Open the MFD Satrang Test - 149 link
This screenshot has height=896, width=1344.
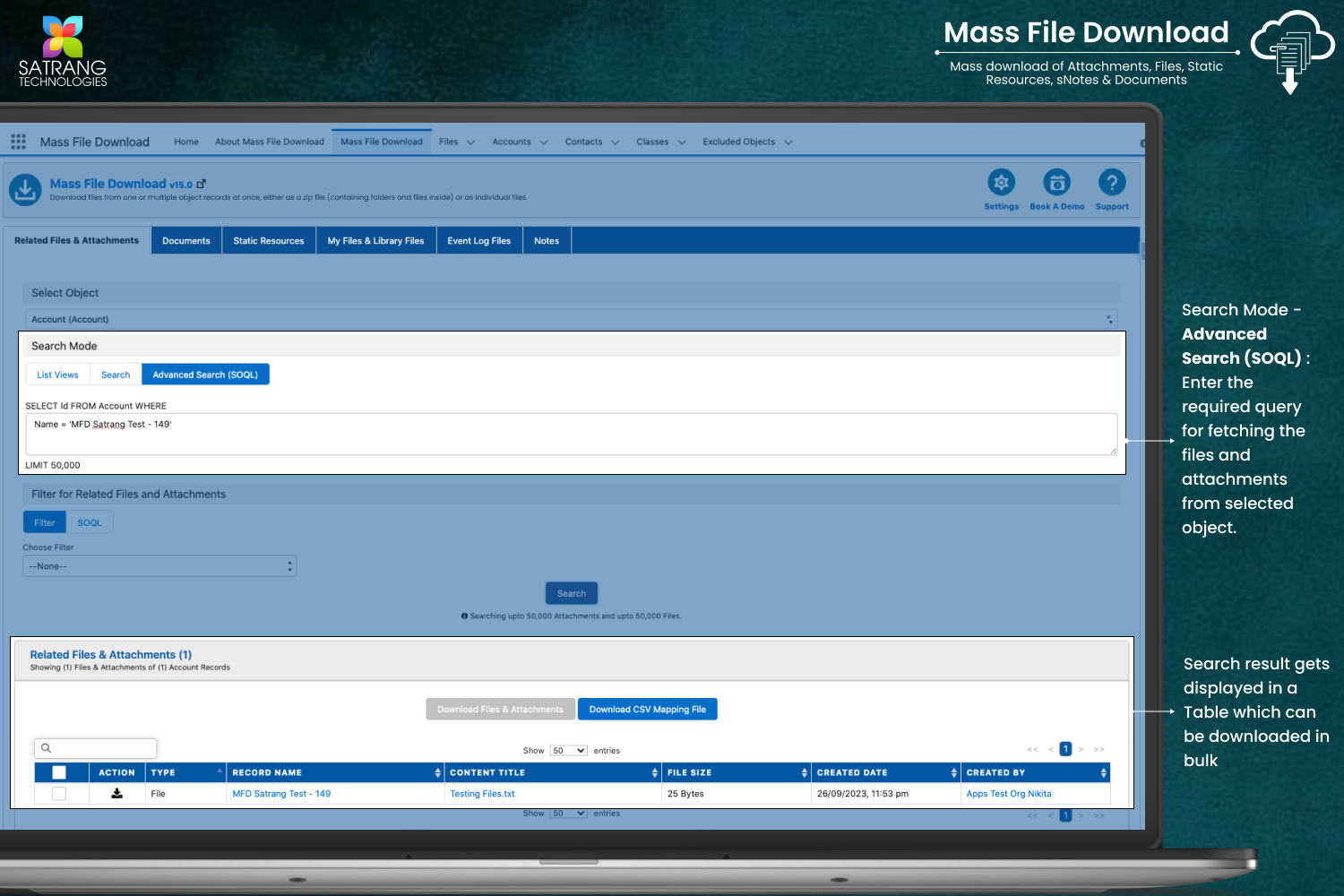(x=281, y=794)
